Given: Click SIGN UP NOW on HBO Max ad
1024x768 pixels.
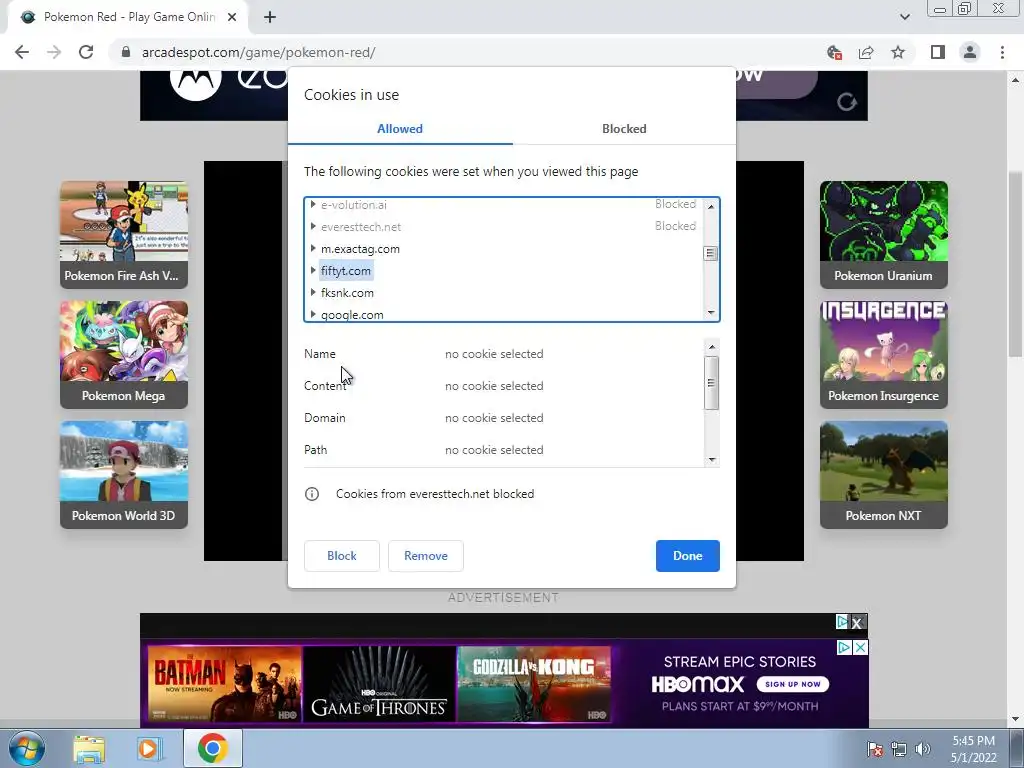Looking at the screenshot, I should [793, 684].
